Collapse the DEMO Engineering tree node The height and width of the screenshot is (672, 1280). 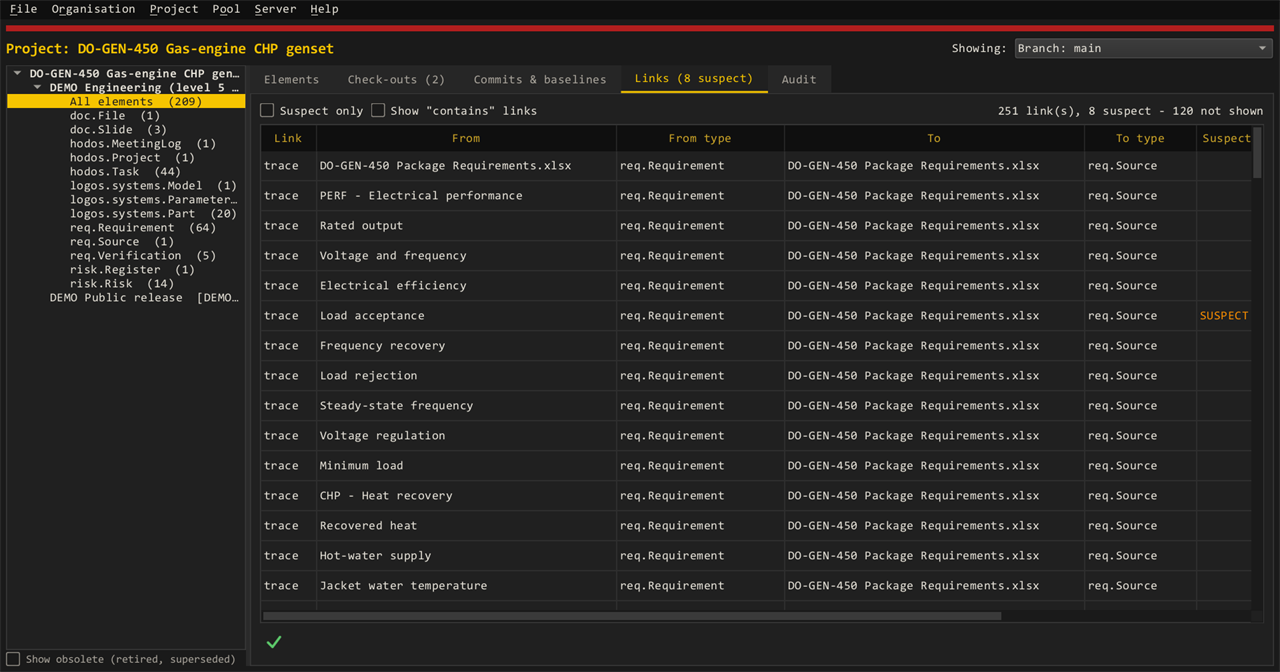(37, 87)
